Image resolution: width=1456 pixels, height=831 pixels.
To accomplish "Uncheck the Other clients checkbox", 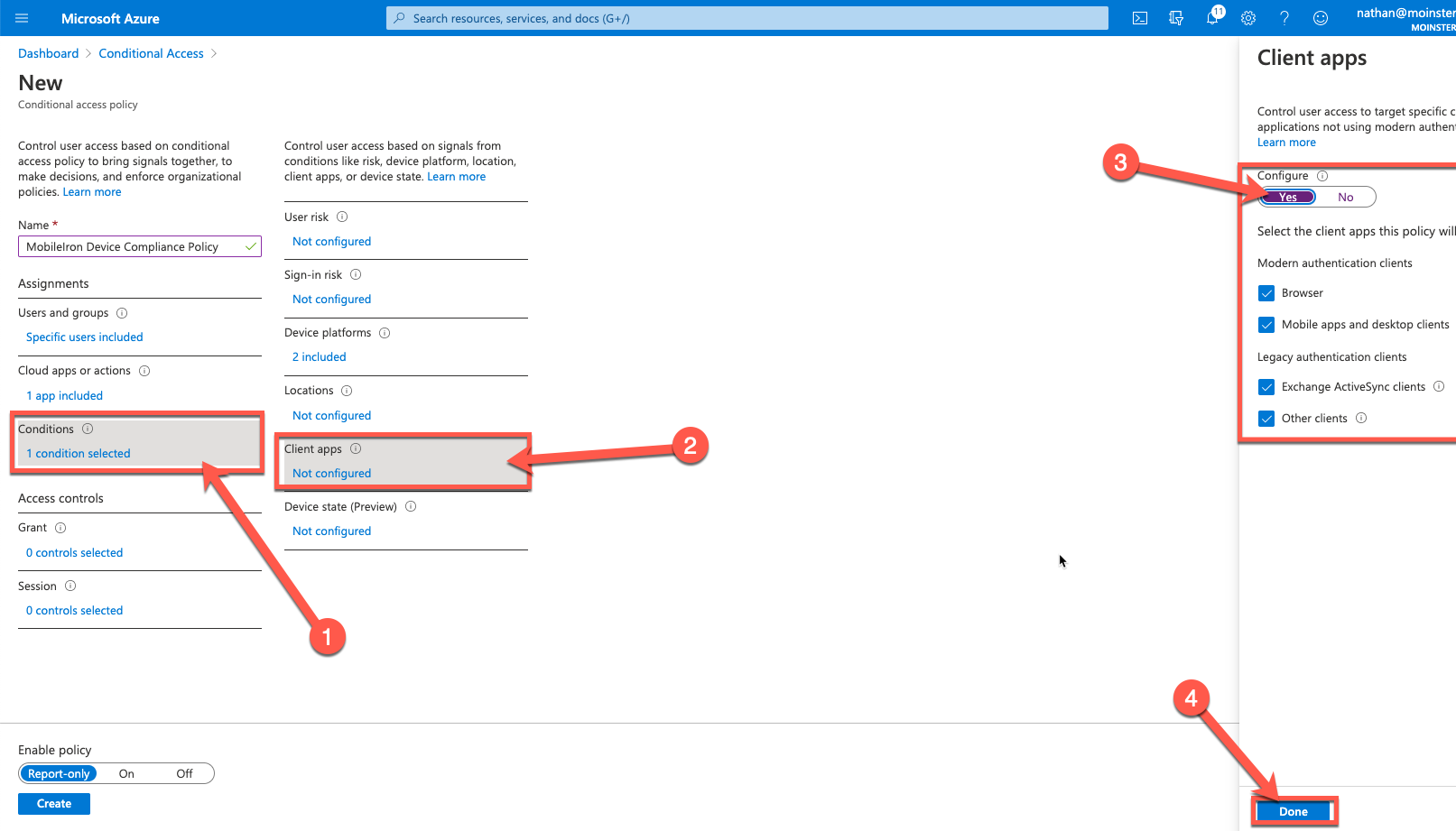I will pyautogui.click(x=1266, y=418).
